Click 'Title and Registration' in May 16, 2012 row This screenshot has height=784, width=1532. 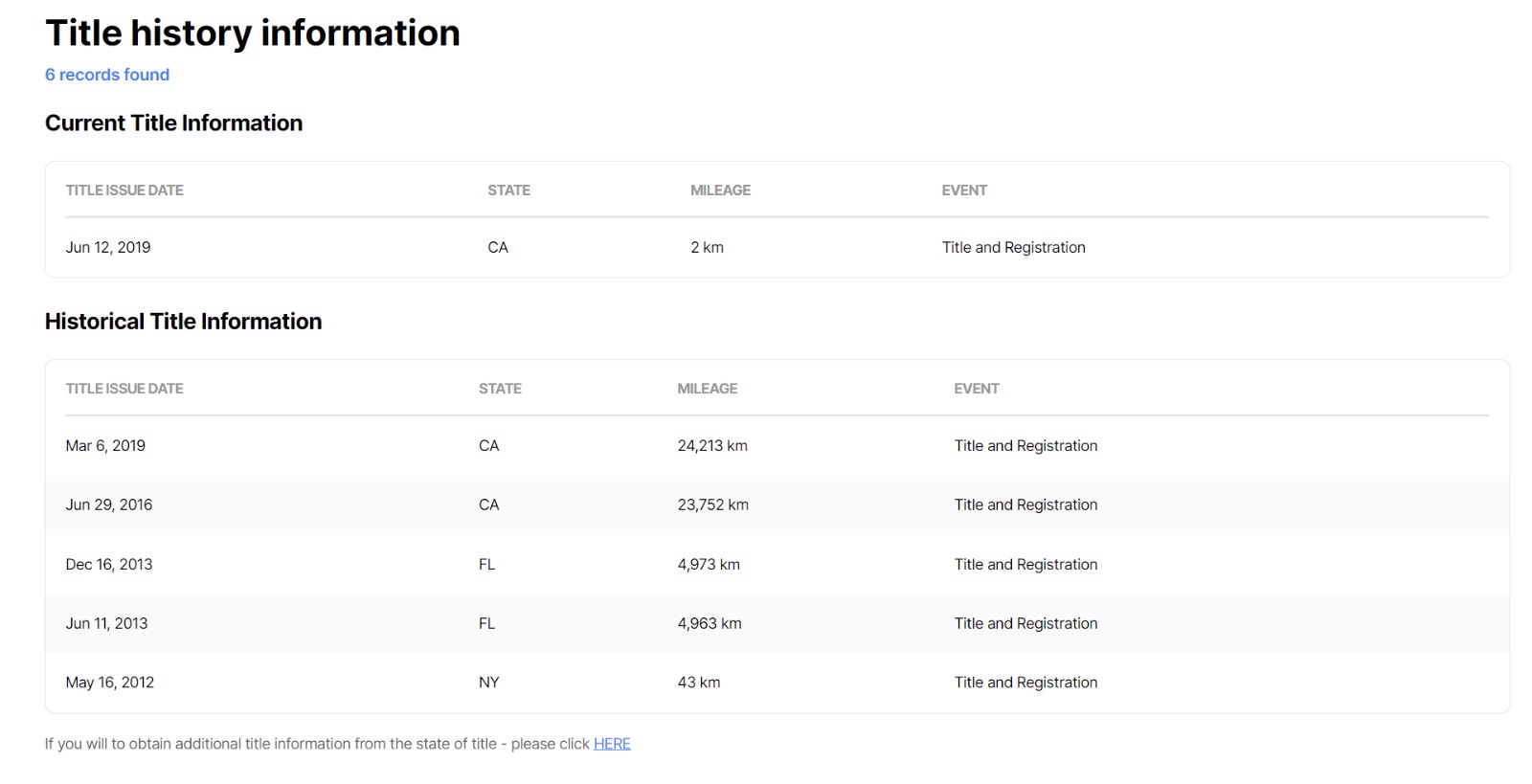tap(1025, 683)
